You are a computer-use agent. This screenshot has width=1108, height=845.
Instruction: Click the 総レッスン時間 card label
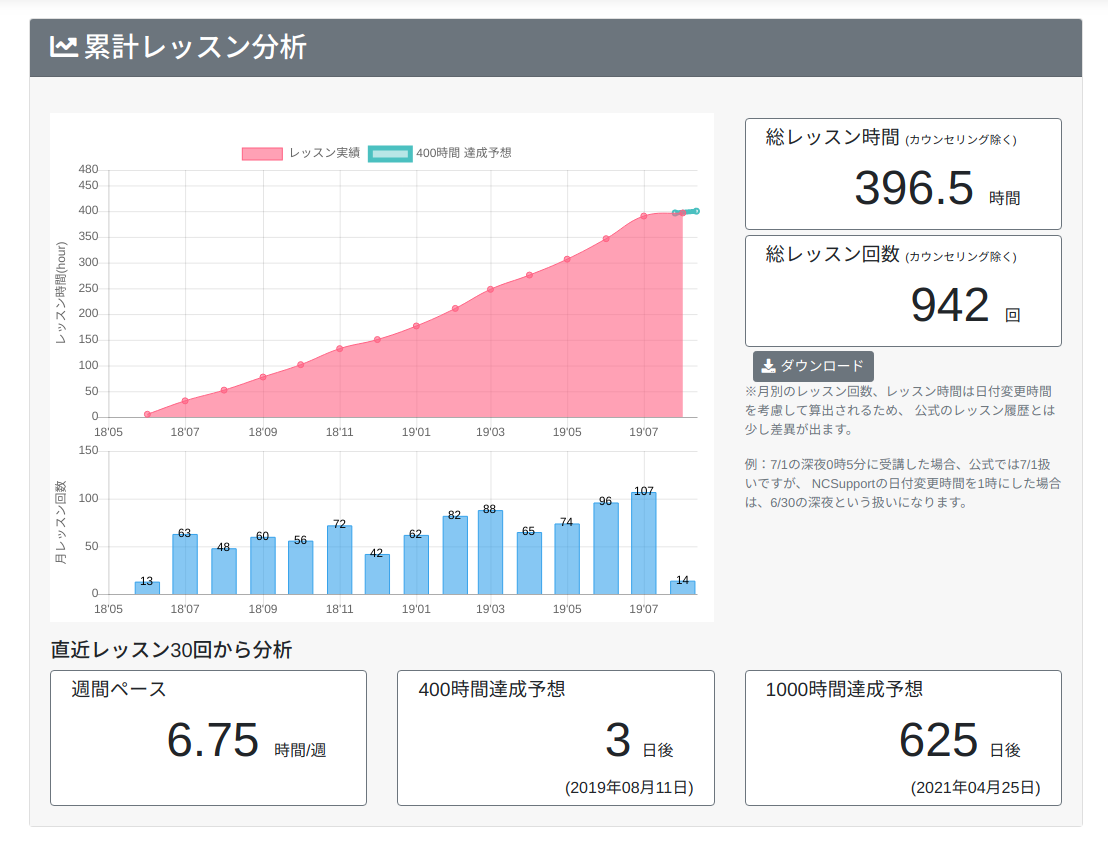point(832,137)
